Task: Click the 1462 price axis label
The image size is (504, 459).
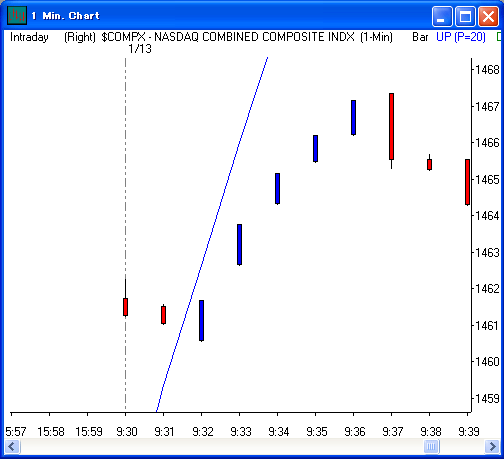Action: 487,288
